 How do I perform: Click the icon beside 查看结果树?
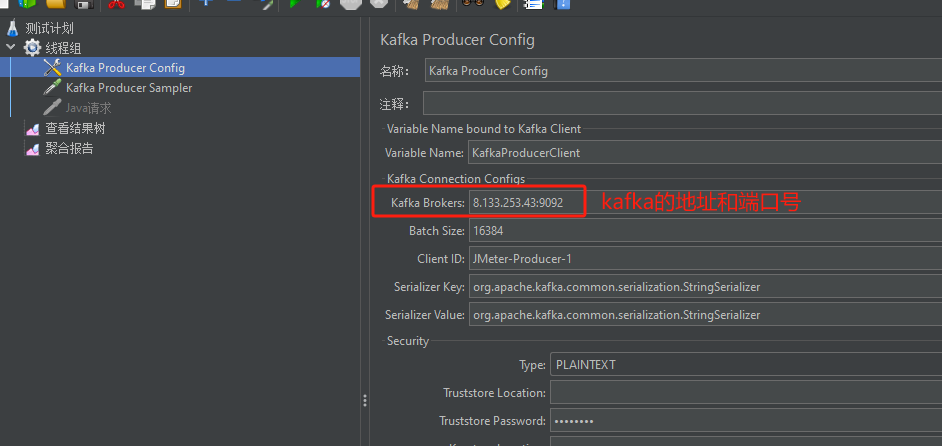(32, 129)
